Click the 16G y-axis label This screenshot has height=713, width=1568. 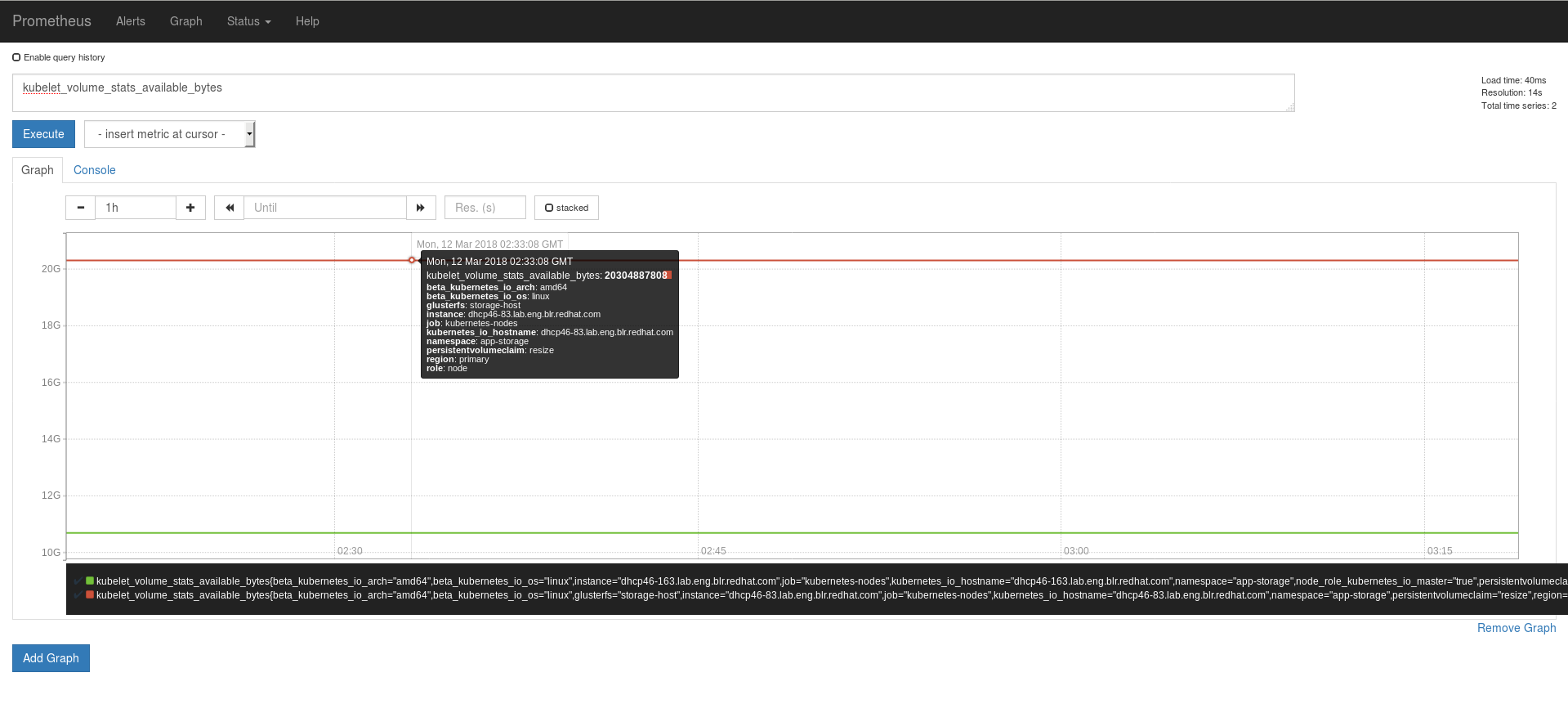pyautogui.click(x=51, y=383)
